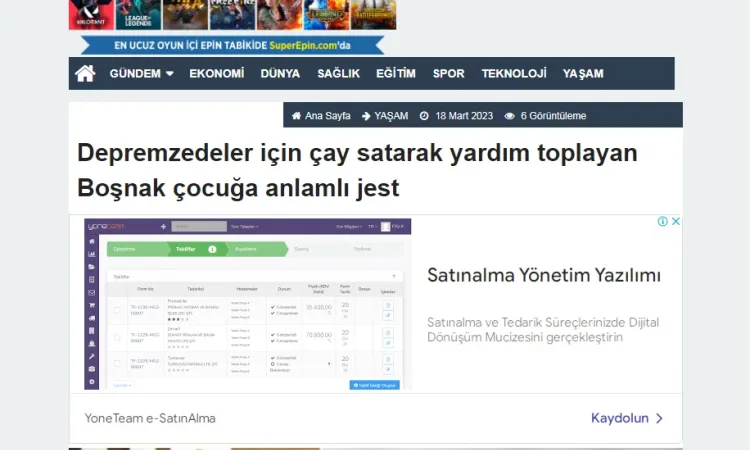Image resolution: width=750 pixels, height=450 pixels.
Task: Open the EKONOMİ section
Action: click(217, 74)
